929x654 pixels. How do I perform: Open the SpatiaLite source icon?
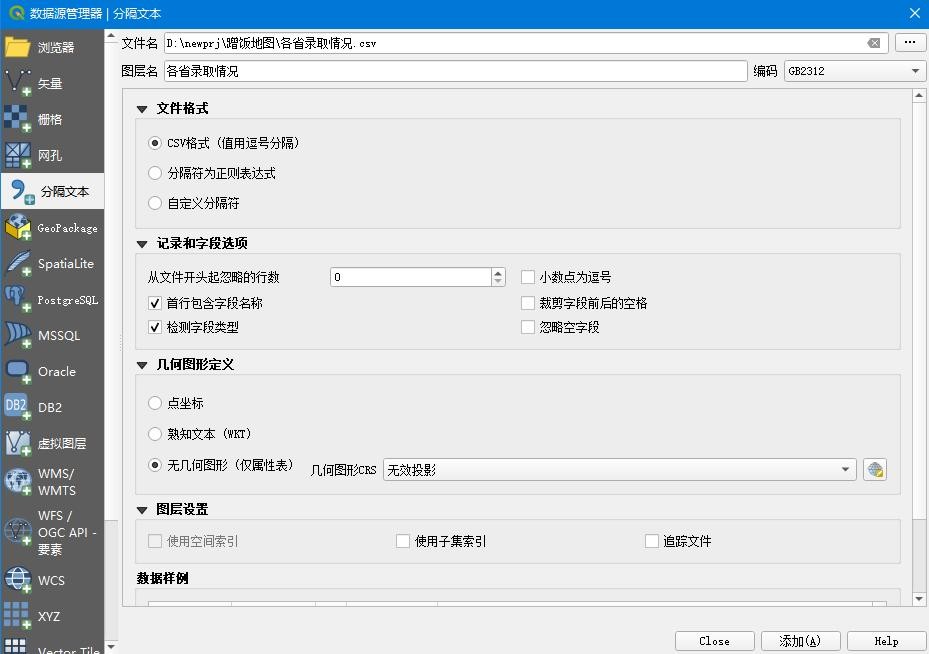18,264
